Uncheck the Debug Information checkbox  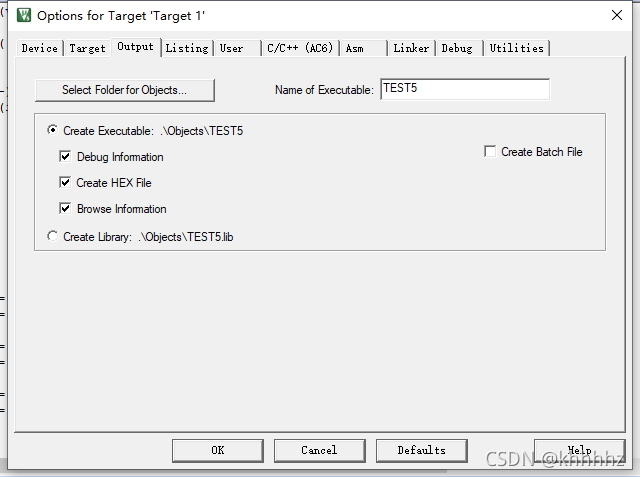[65, 156]
